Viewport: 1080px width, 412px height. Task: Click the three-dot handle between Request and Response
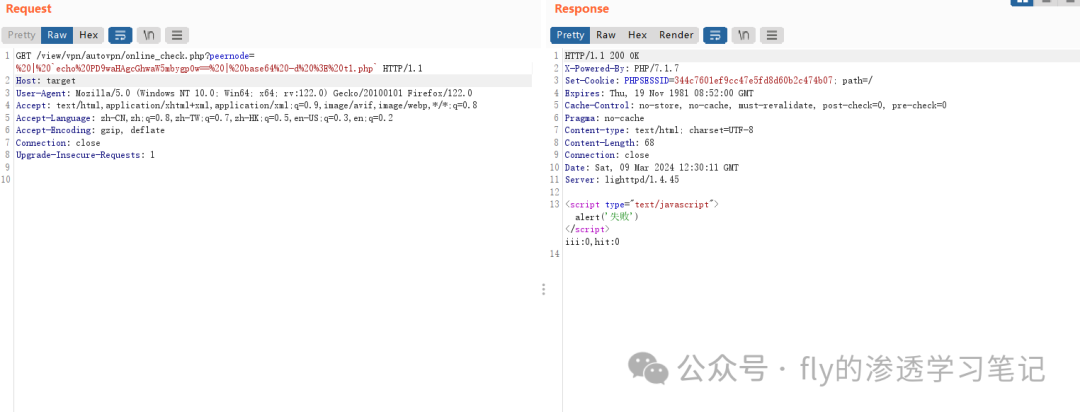[x=543, y=289]
